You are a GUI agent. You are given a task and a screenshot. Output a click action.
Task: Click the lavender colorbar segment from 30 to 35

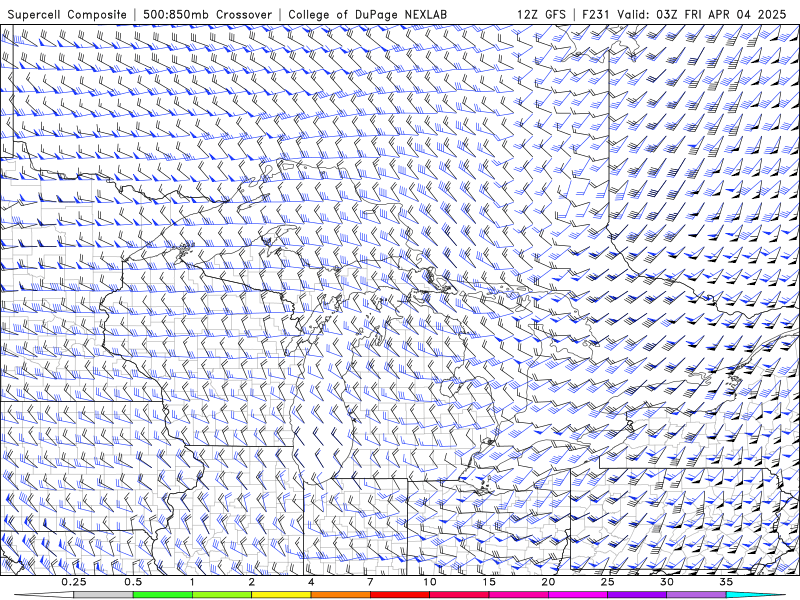(696, 595)
